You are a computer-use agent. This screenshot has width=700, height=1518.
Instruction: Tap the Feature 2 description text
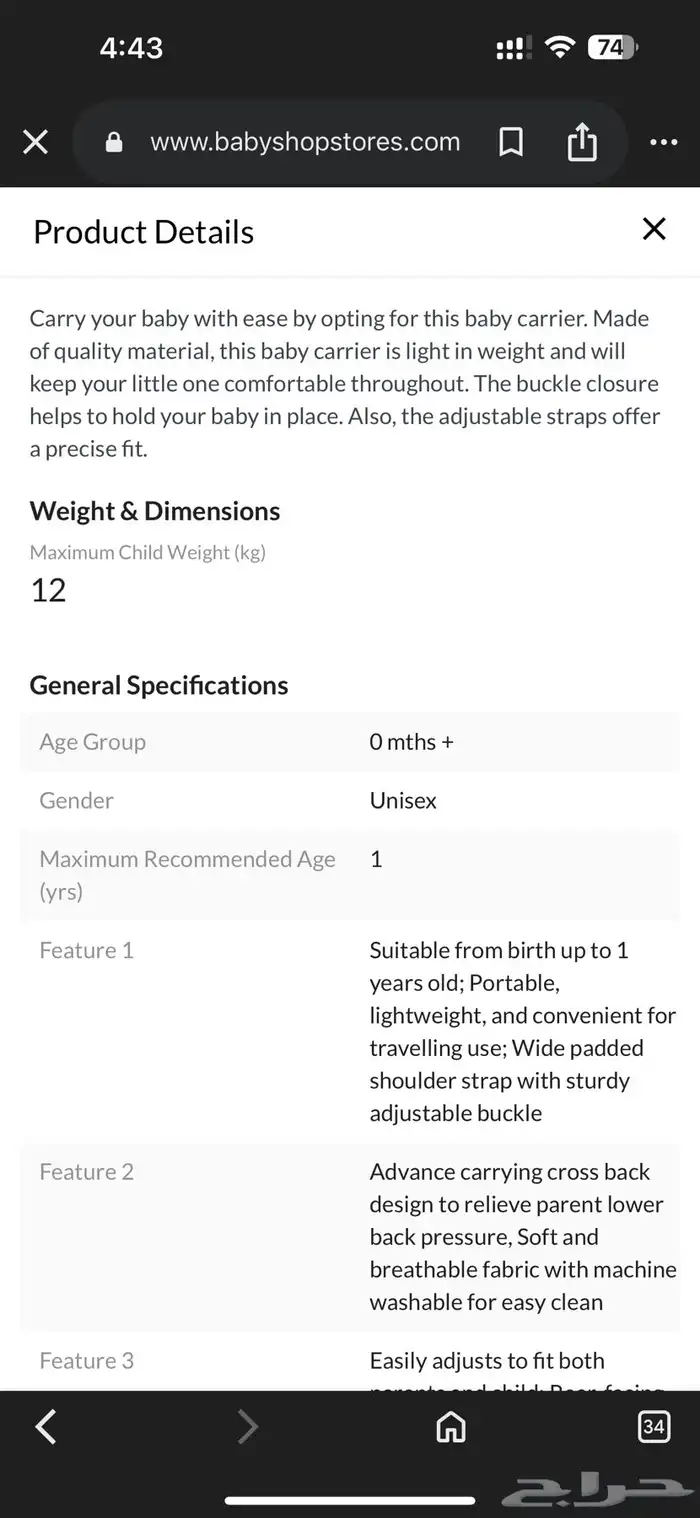click(520, 1236)
